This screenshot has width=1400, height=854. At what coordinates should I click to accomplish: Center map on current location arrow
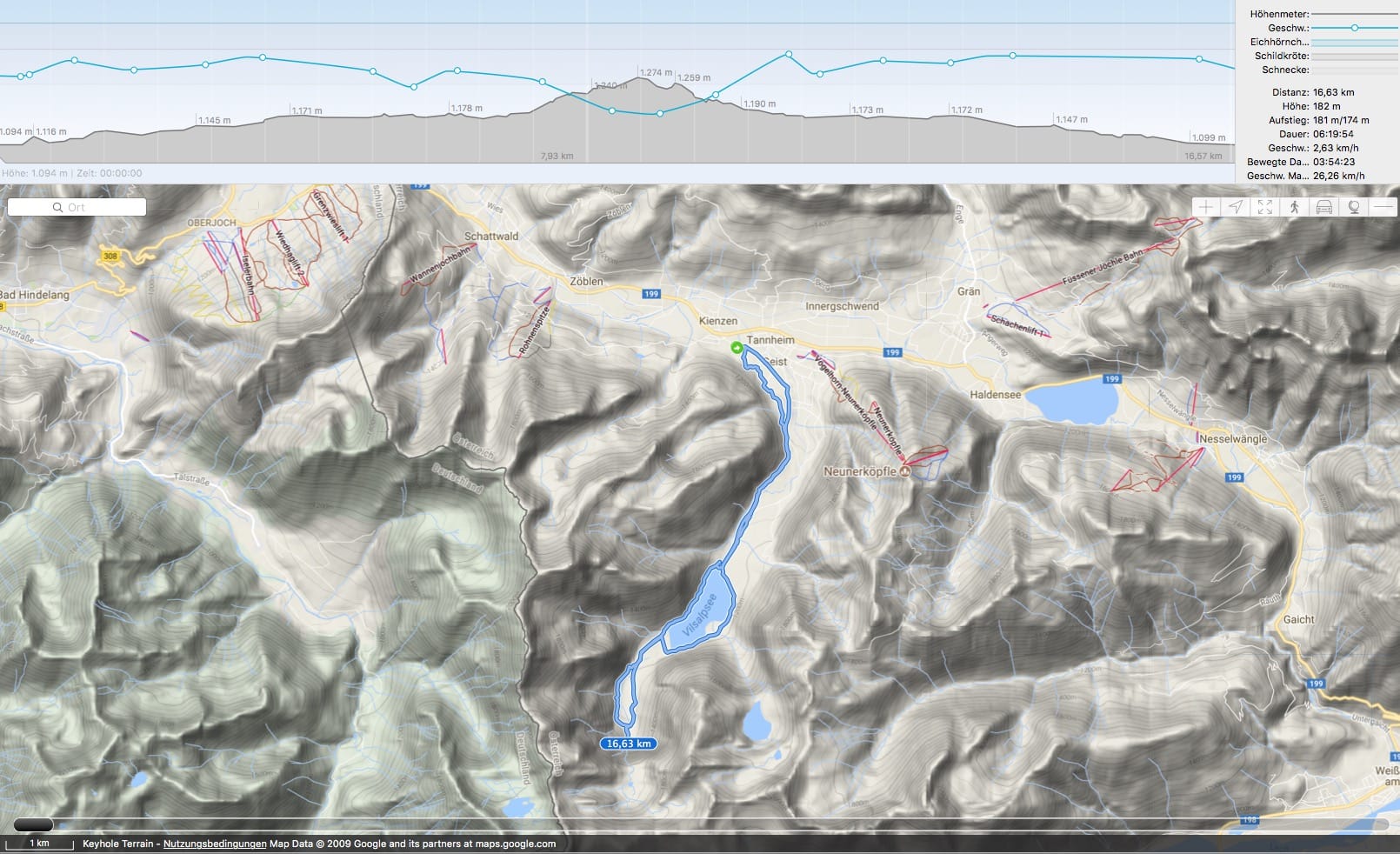pos(1236,207)
